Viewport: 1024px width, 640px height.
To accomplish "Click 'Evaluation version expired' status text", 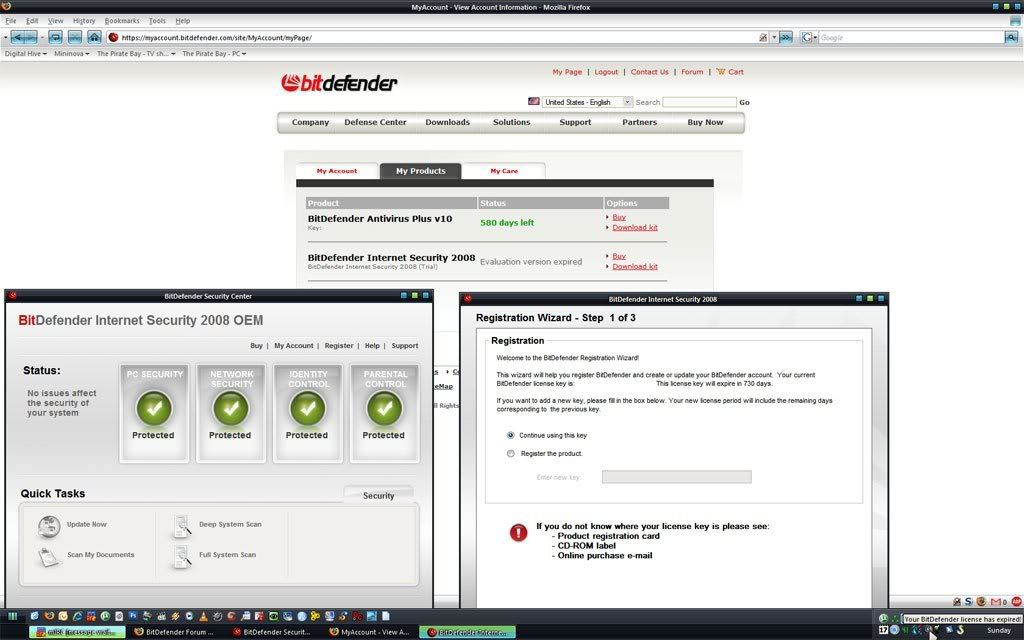I will [531, 262].
